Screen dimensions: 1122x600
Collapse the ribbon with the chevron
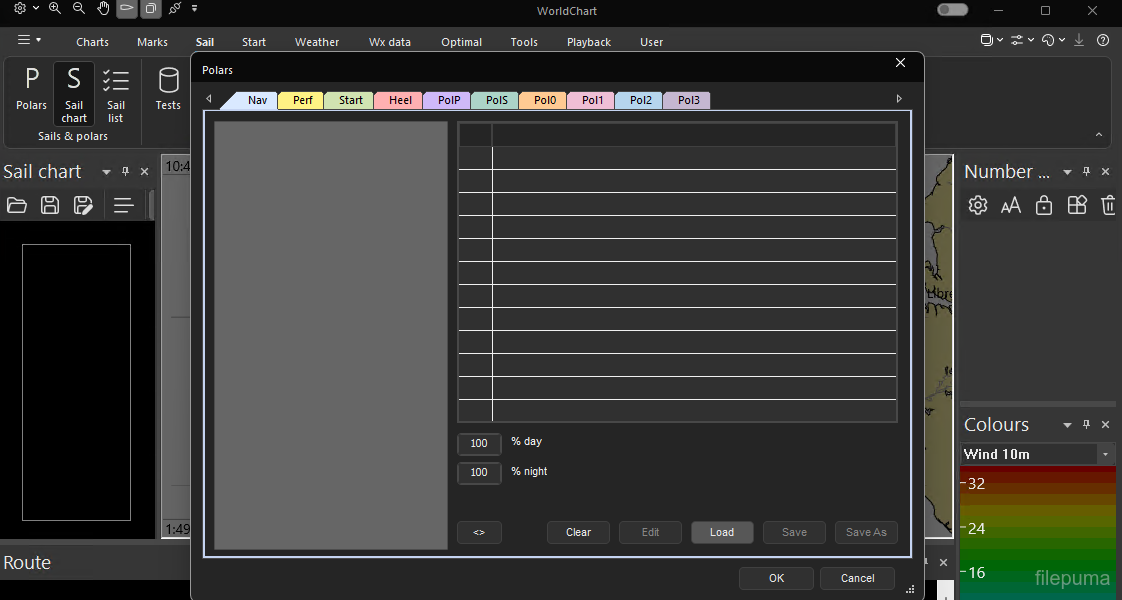[1098, 134]
